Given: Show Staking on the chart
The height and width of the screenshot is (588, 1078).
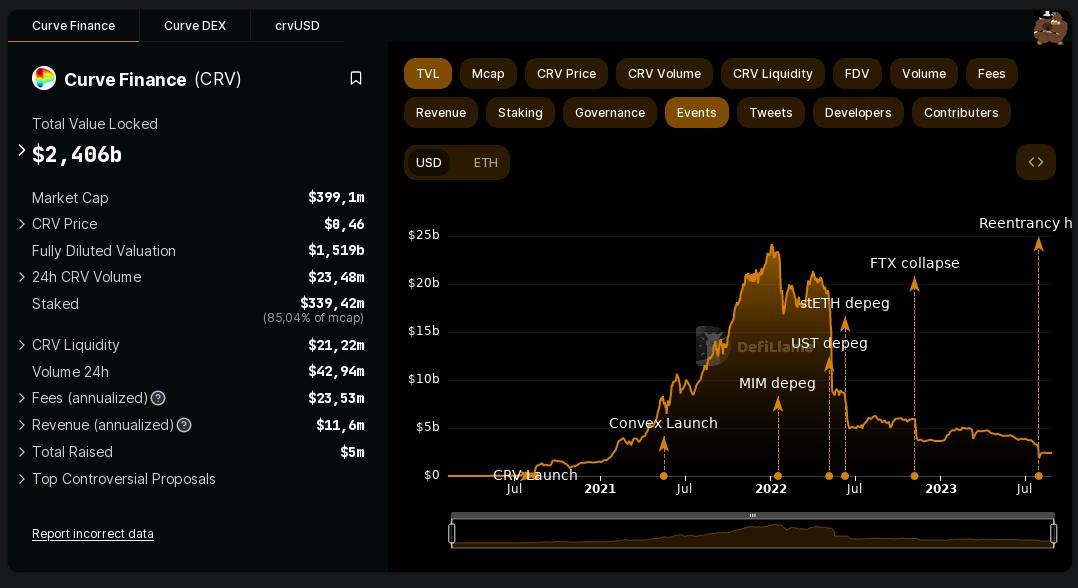Looking at the screenshot, I should [x=520, y=113].
